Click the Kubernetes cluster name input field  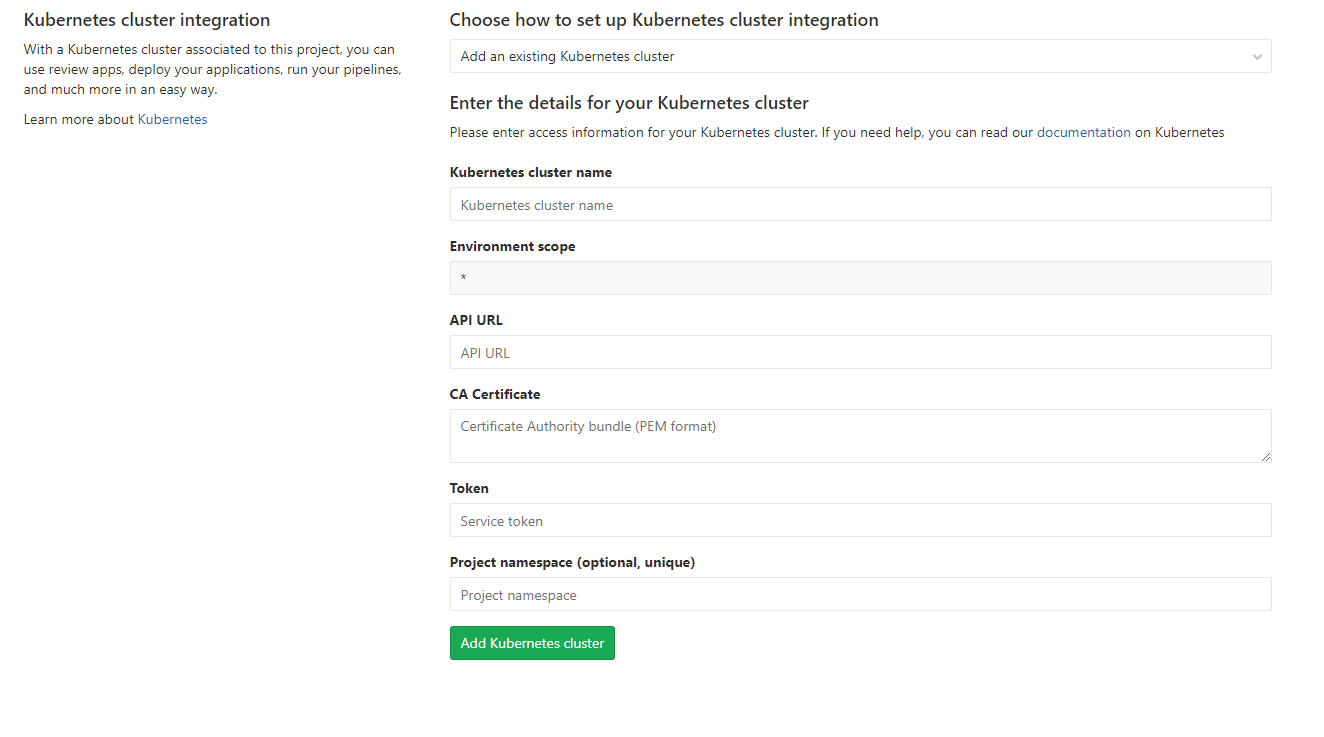point(860,204)
